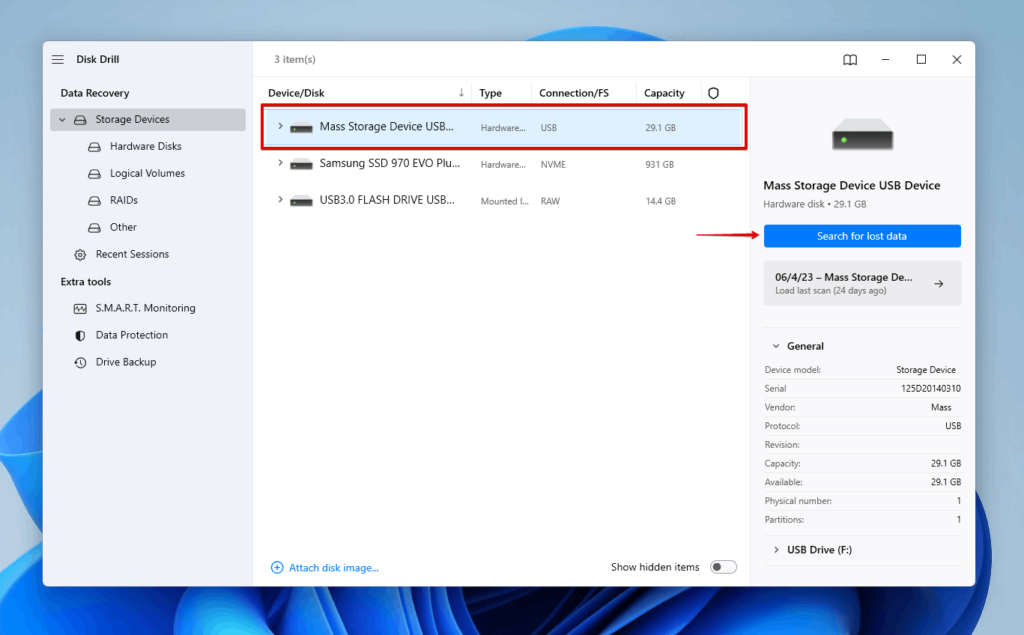Click the plus icon for Attach disk image
This screenshot has height=635, width=1024.
(277, 567)
